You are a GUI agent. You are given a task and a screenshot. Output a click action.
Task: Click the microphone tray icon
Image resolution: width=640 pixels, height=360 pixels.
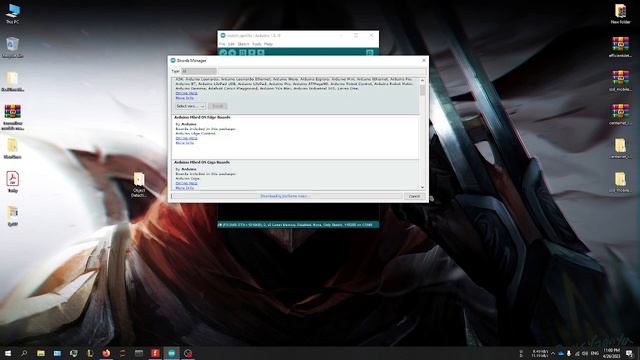tap(569, 353)
